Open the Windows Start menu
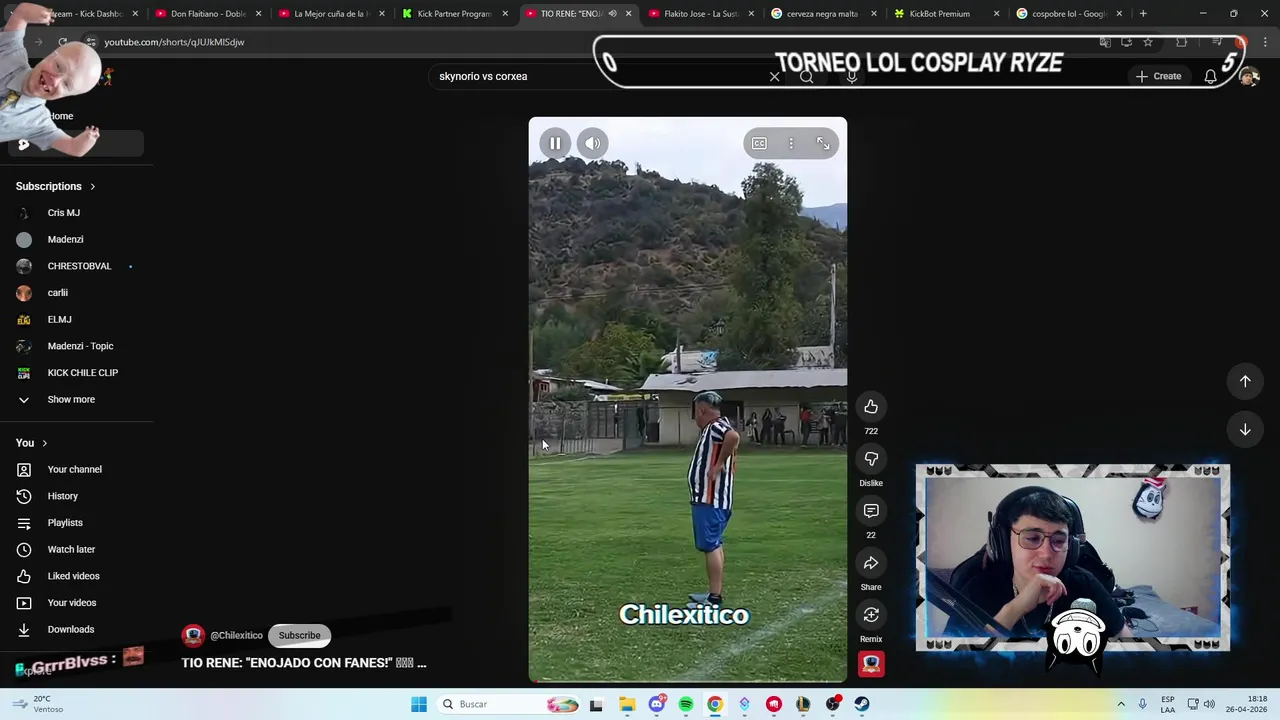The width and height of the screenshot is (1280, 720). pyautogui.click(x=419, y=704)
